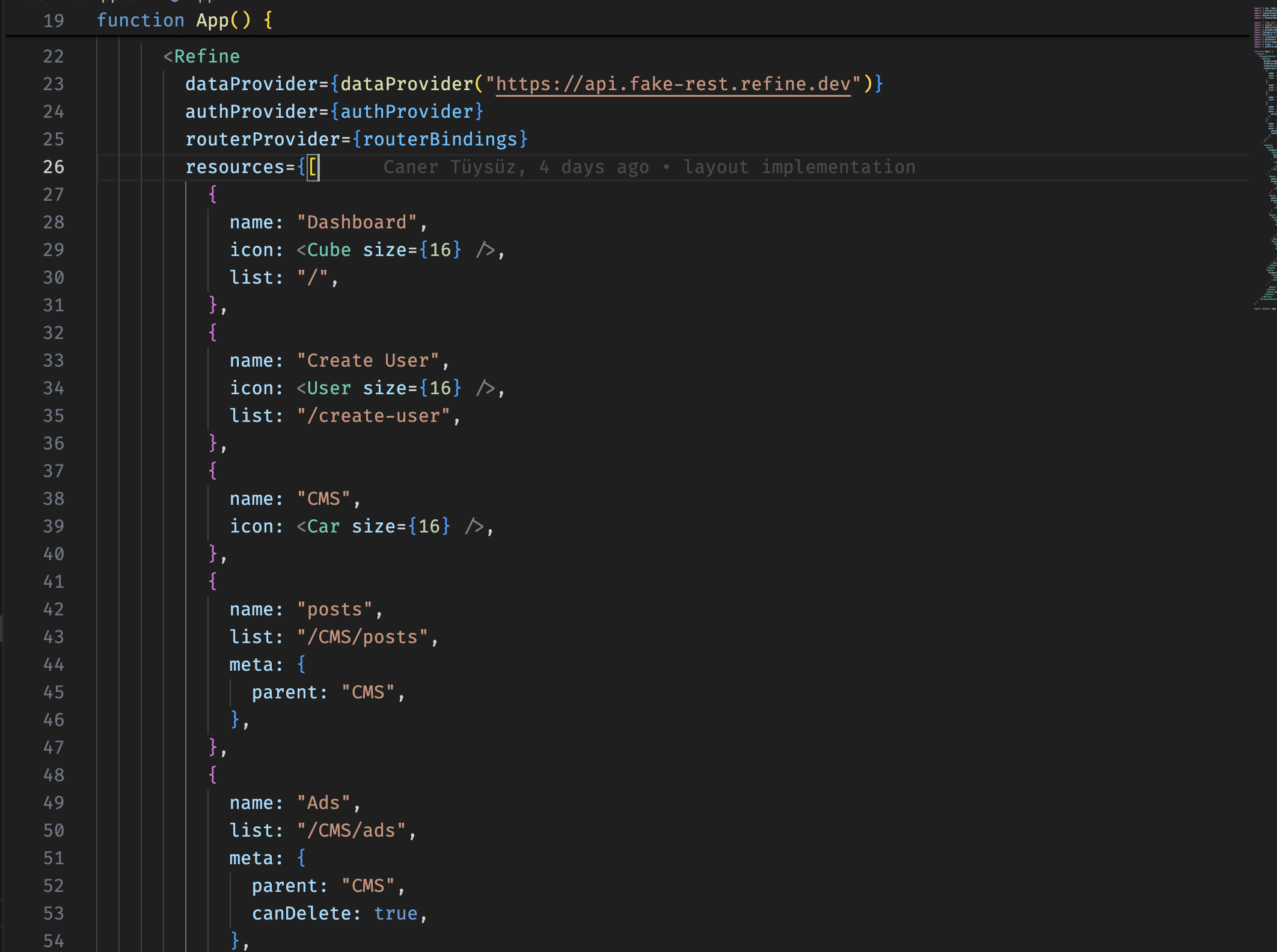The height and width of the screenshot is (952, 1277).
Task: Click 'routerProvider={routerBindings}' text
Action: [357, 139]
